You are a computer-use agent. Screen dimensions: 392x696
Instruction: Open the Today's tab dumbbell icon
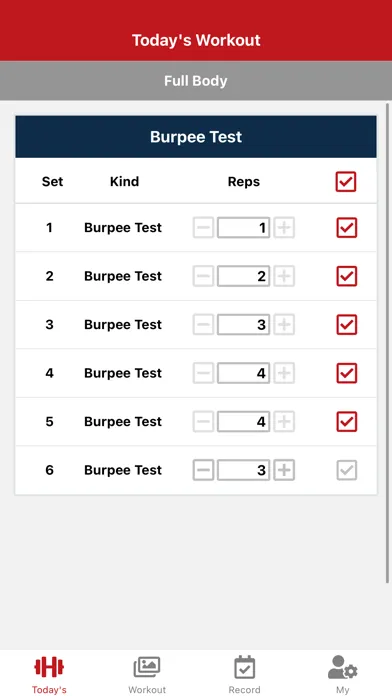[x=49, y=667]
